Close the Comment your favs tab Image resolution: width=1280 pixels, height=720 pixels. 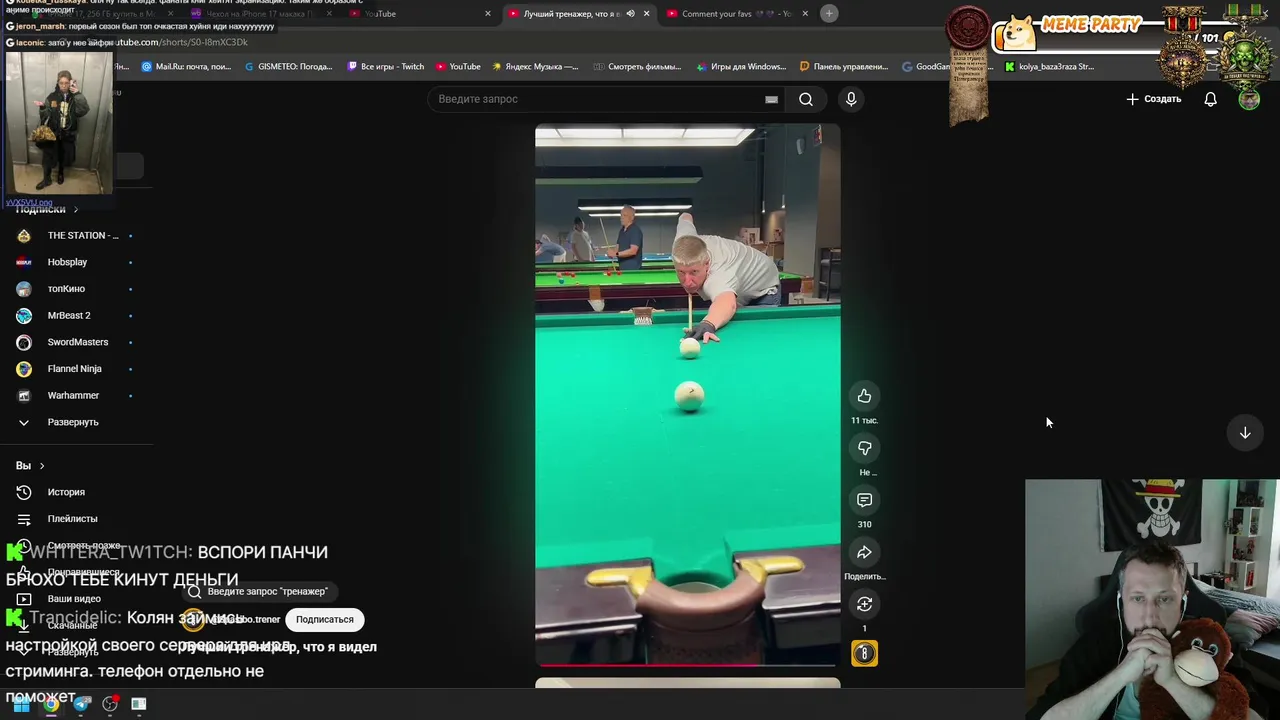point(805,13)
